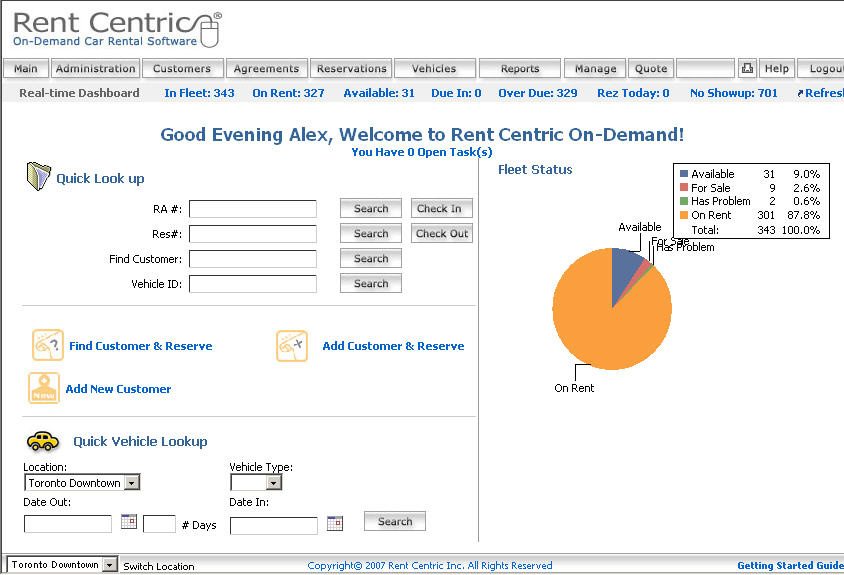Expand the Switch Location dropdown in footer
Screen dimensions: 844x575
point(110,564)
